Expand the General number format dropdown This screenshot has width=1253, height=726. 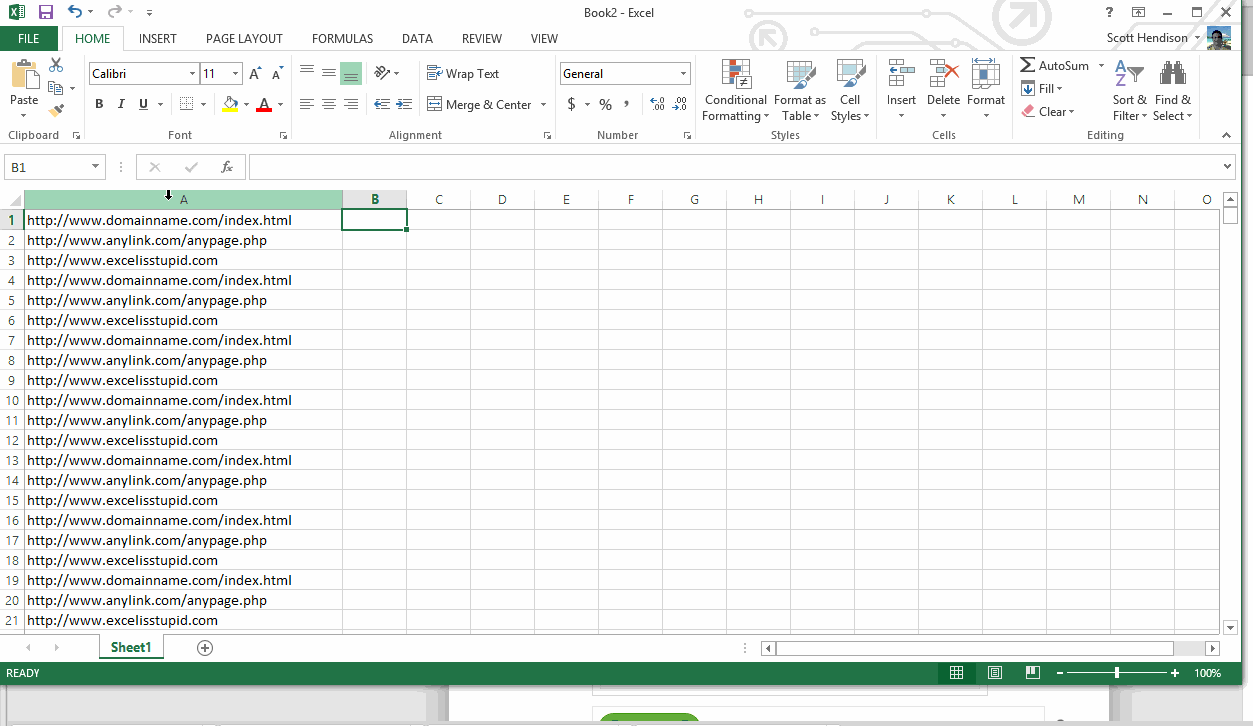tap(684, 73)
